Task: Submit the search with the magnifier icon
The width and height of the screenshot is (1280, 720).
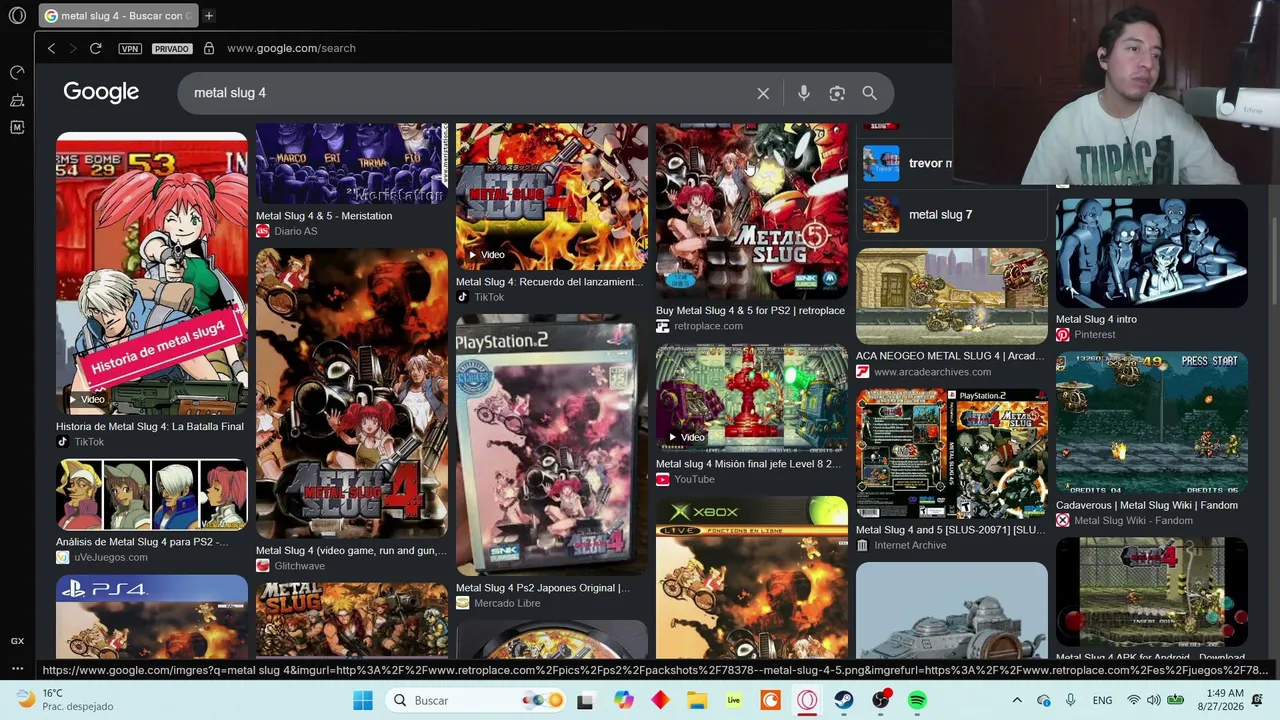Action: point(869,93)
